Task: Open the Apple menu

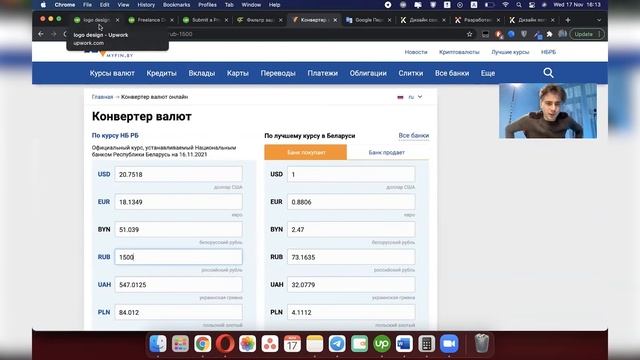Action: (43, 5)
